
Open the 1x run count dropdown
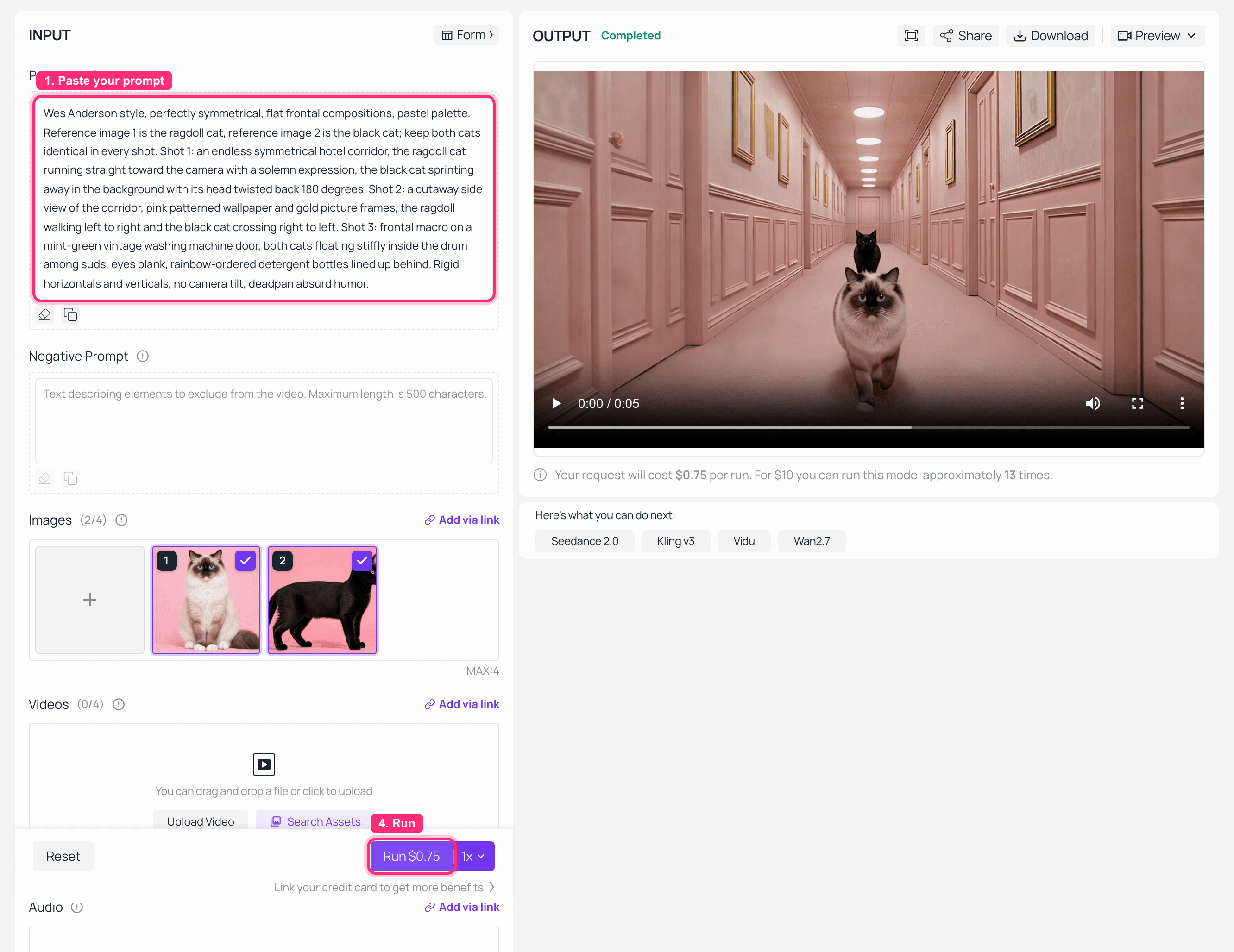[x=473, y=856]
